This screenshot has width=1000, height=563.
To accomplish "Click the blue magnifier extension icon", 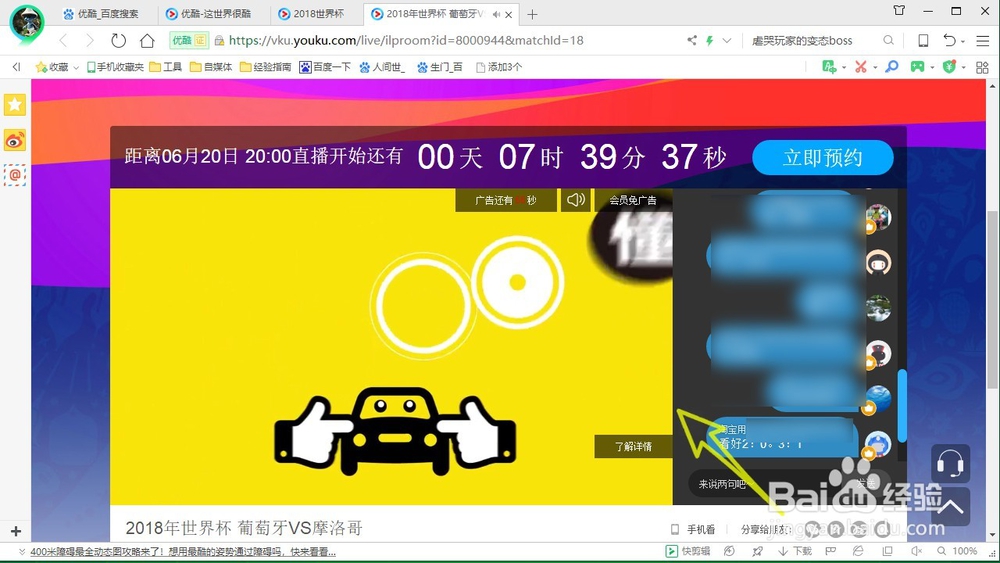I will pos(892,66).
